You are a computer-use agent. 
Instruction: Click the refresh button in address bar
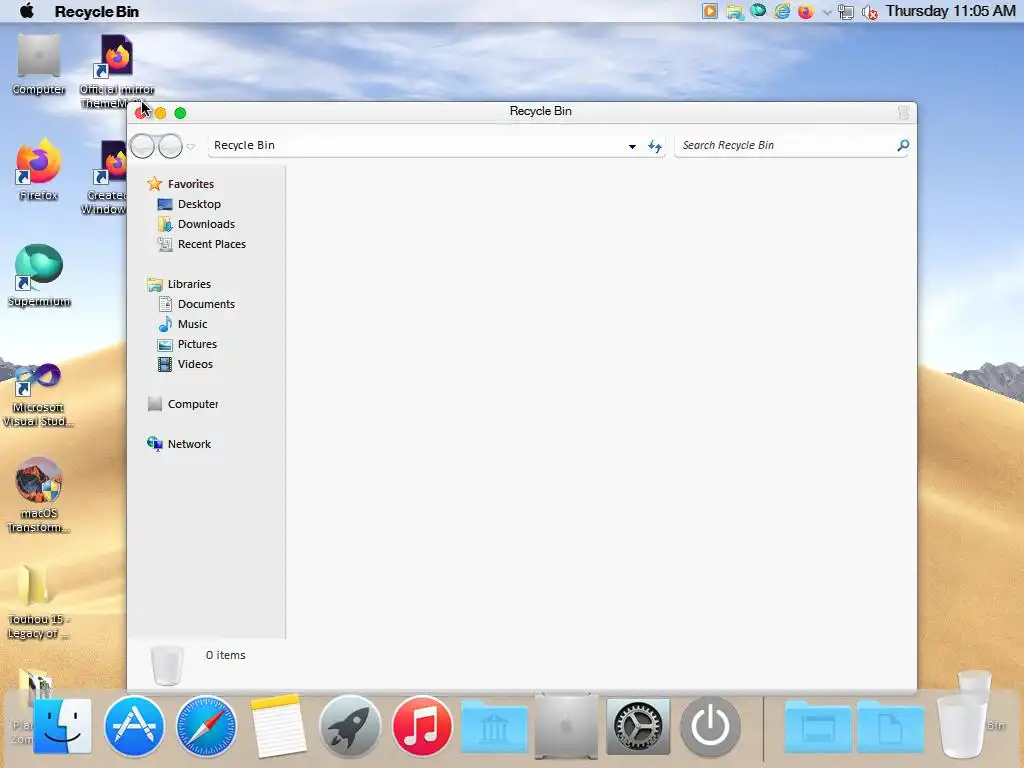tap(654, 146)
